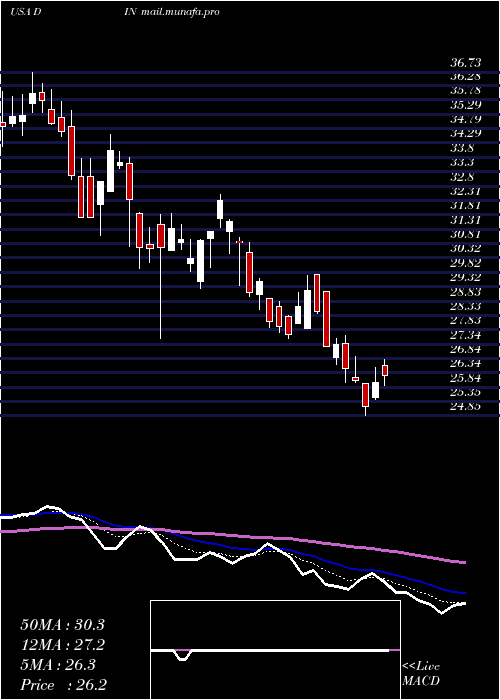The image size is (500, 700).
Task: Click the 34.29 price axis label
Action: click(465, 133)
